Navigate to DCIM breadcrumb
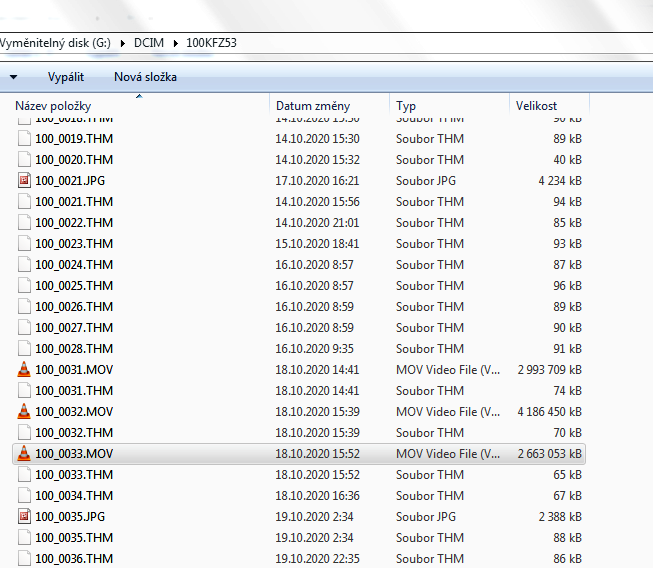Screen dimensions: 653x568 [x=149, y=43]
